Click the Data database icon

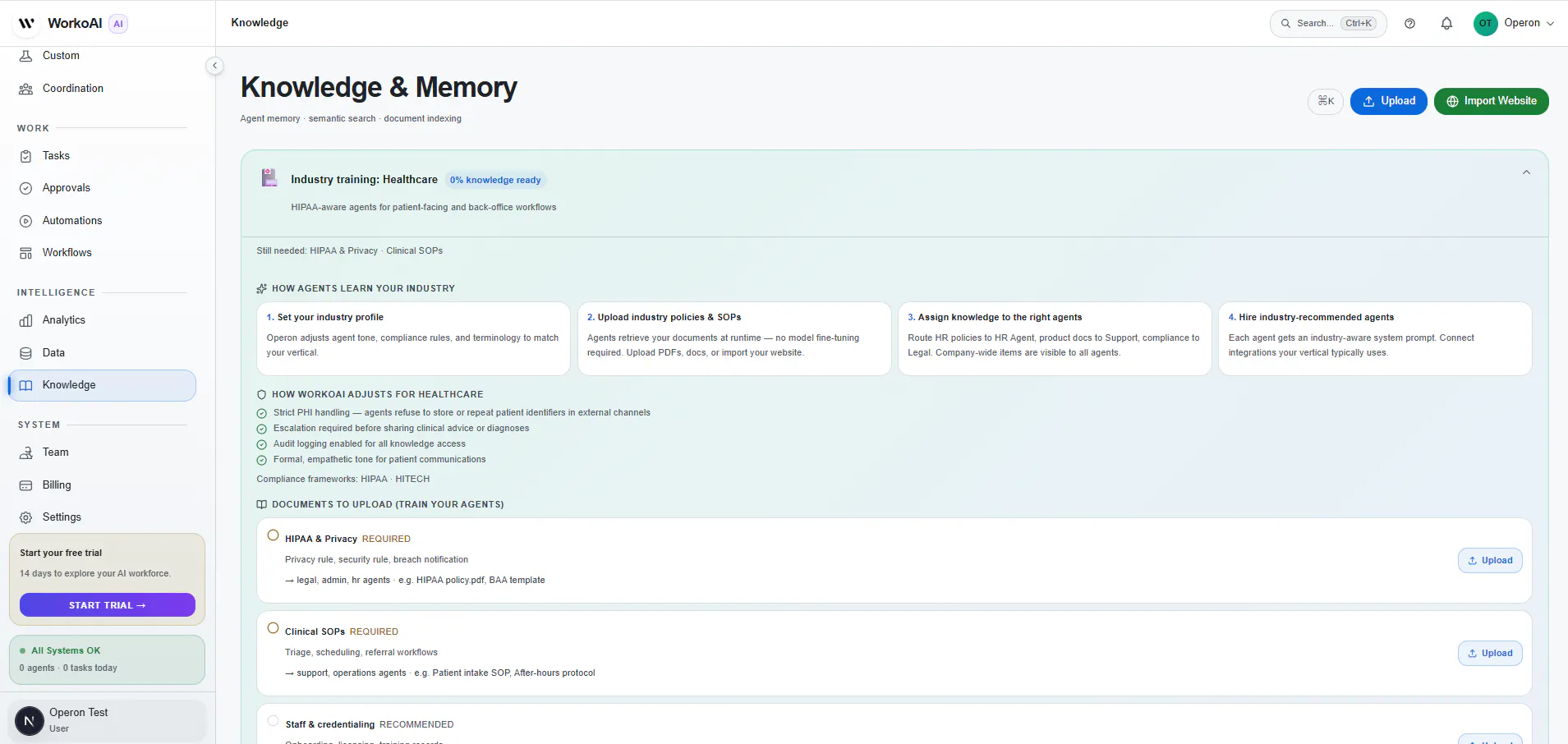tap(26, 353)
